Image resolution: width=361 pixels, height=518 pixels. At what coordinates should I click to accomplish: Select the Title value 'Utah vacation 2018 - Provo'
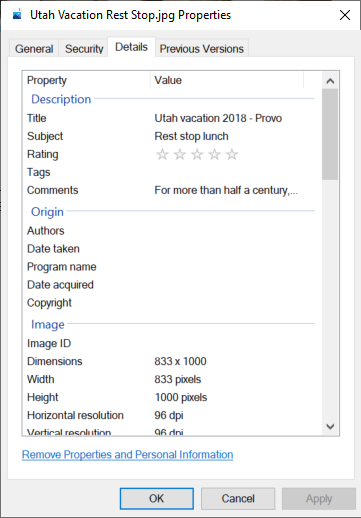[218, 118]
